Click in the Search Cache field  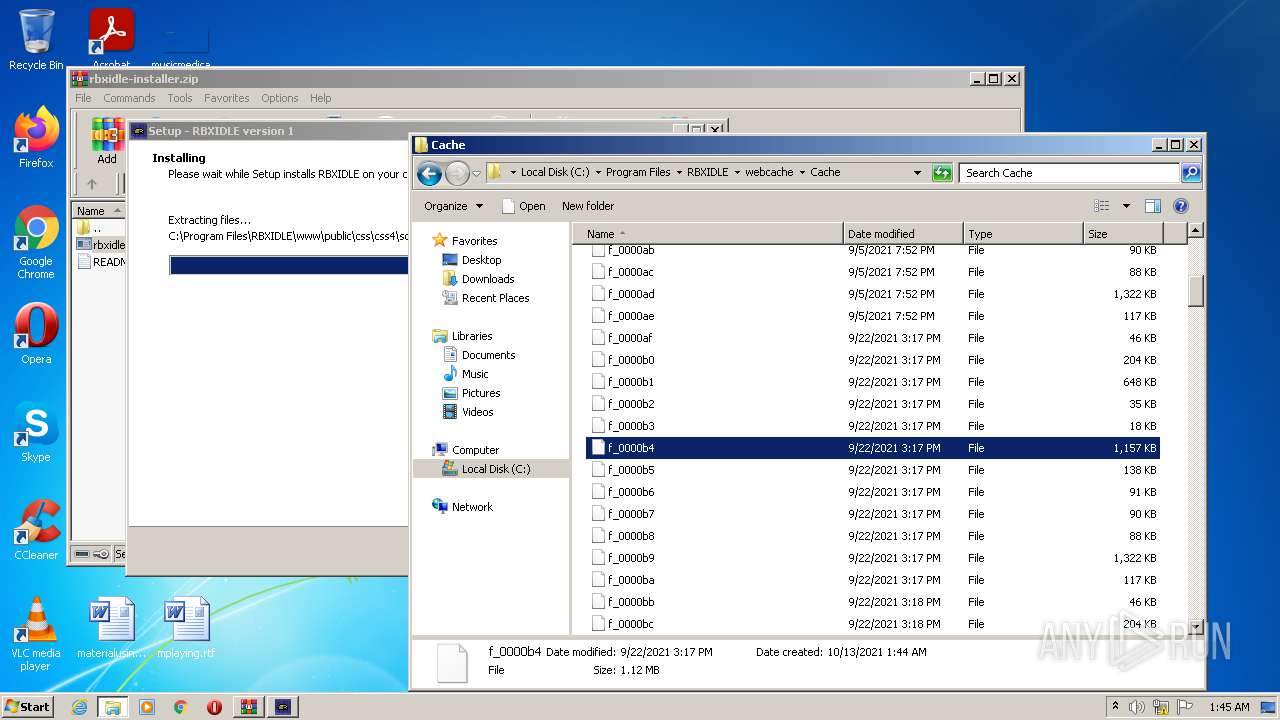click(1070, 173)
